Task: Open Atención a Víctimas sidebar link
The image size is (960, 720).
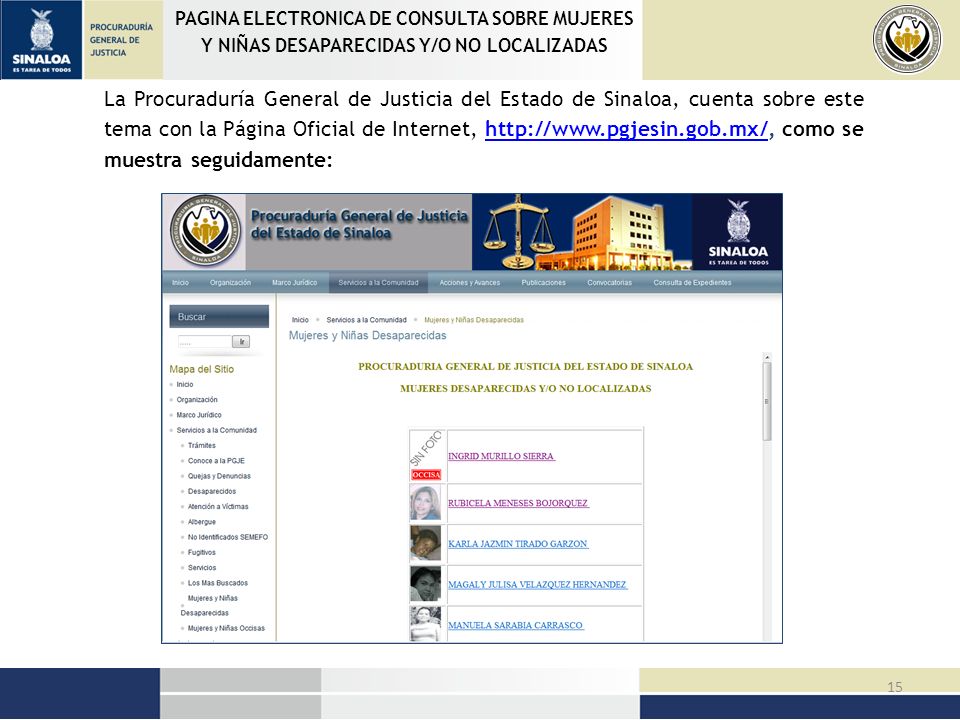Action: (x=218, y=507)
